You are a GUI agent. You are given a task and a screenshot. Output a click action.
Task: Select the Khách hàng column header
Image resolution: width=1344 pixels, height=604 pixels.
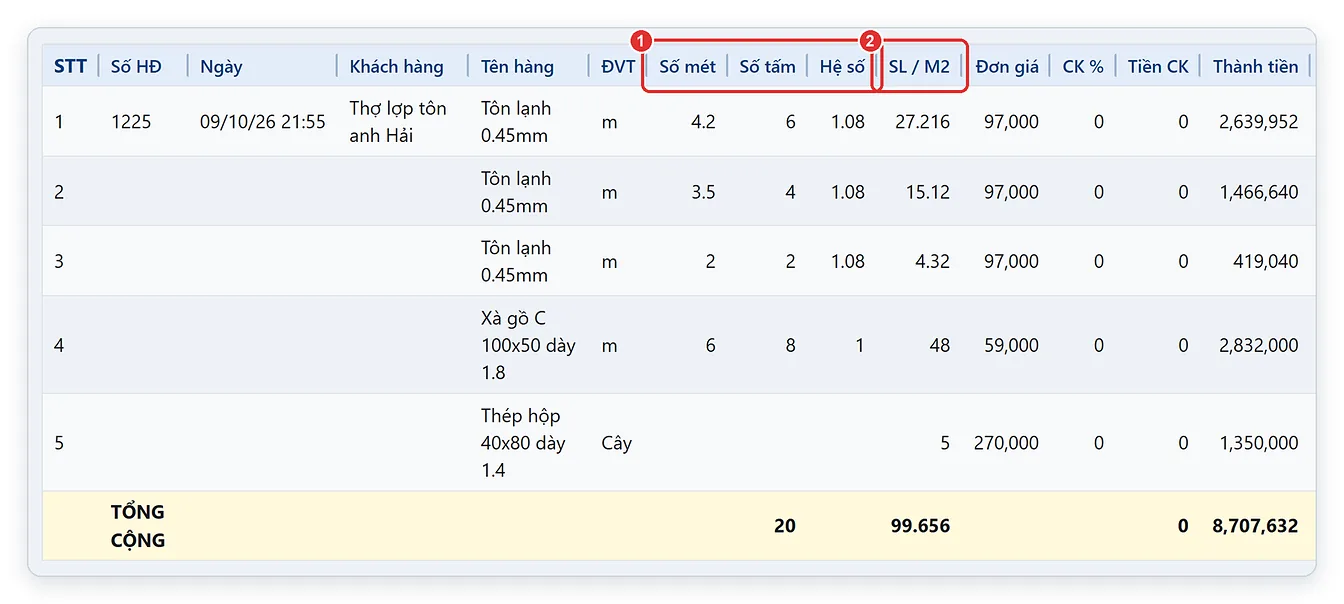[396, 67]
